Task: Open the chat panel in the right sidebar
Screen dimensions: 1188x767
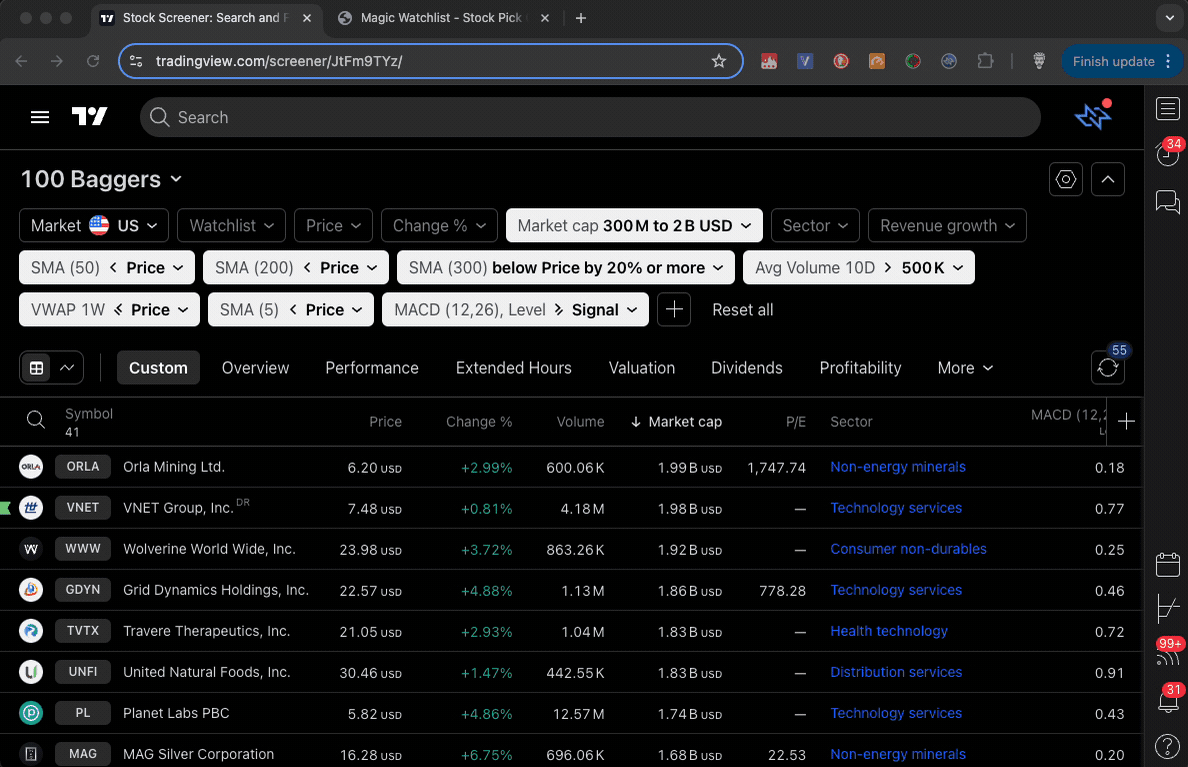Action: 1167,202
